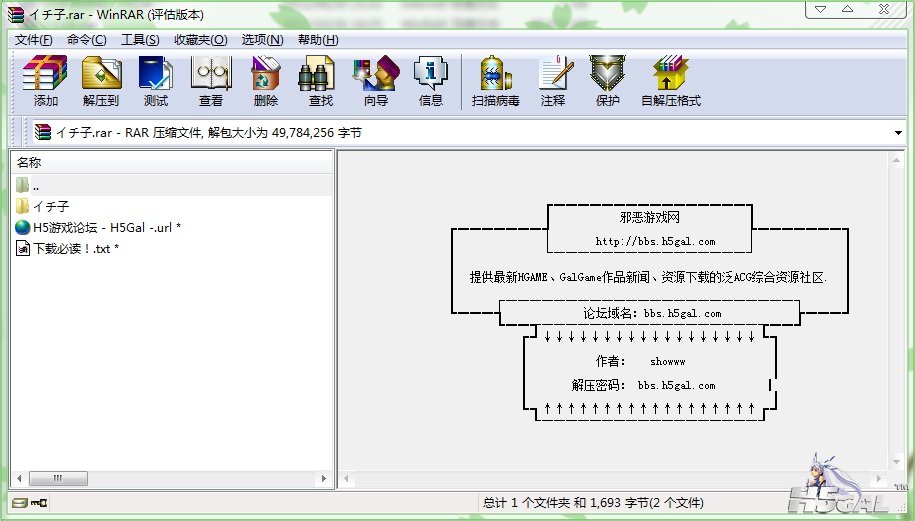Open the 注释 (Comment) tool
This screenshot has width=915, height=521.
(553, 81)
